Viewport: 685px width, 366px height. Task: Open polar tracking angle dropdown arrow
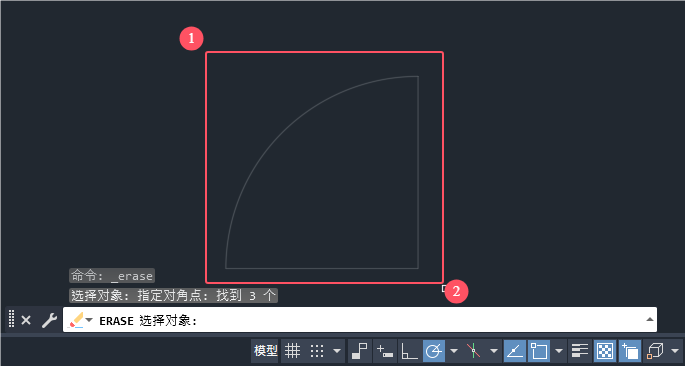[x=454, y=351]
